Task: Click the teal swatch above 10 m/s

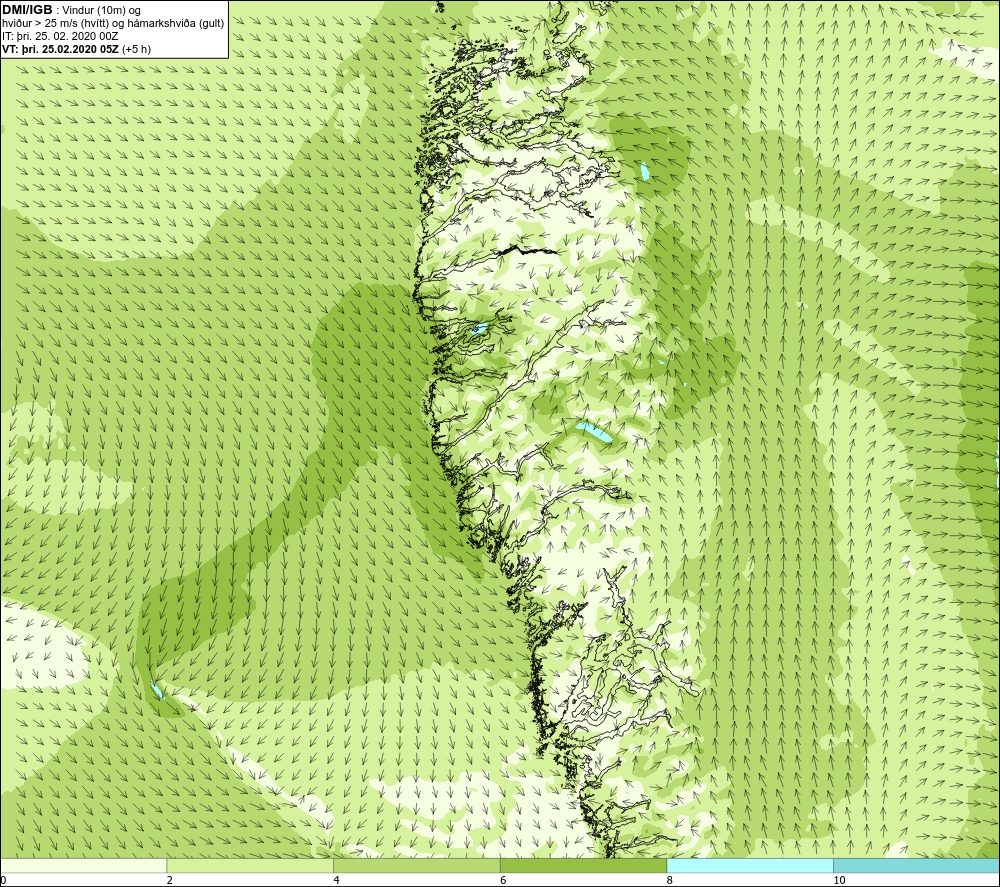Action: 916,865
